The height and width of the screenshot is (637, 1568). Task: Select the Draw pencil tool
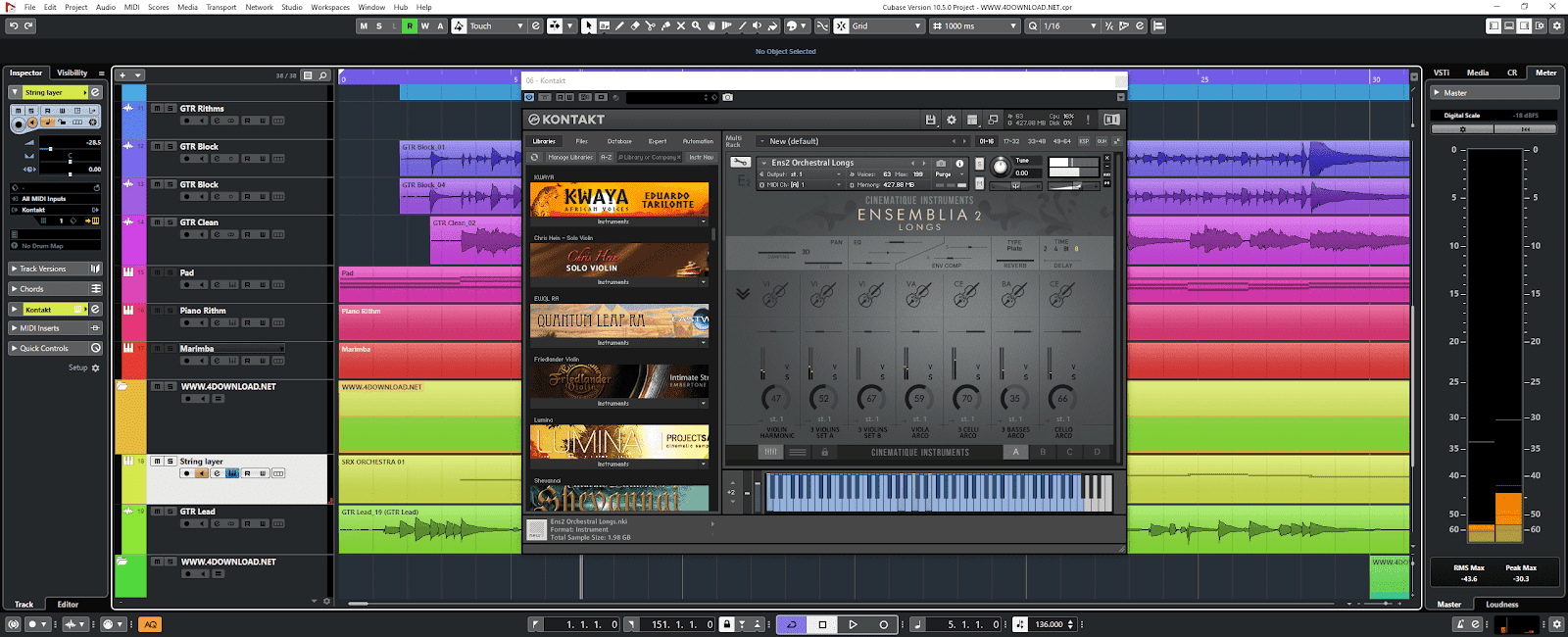(619, 25)
